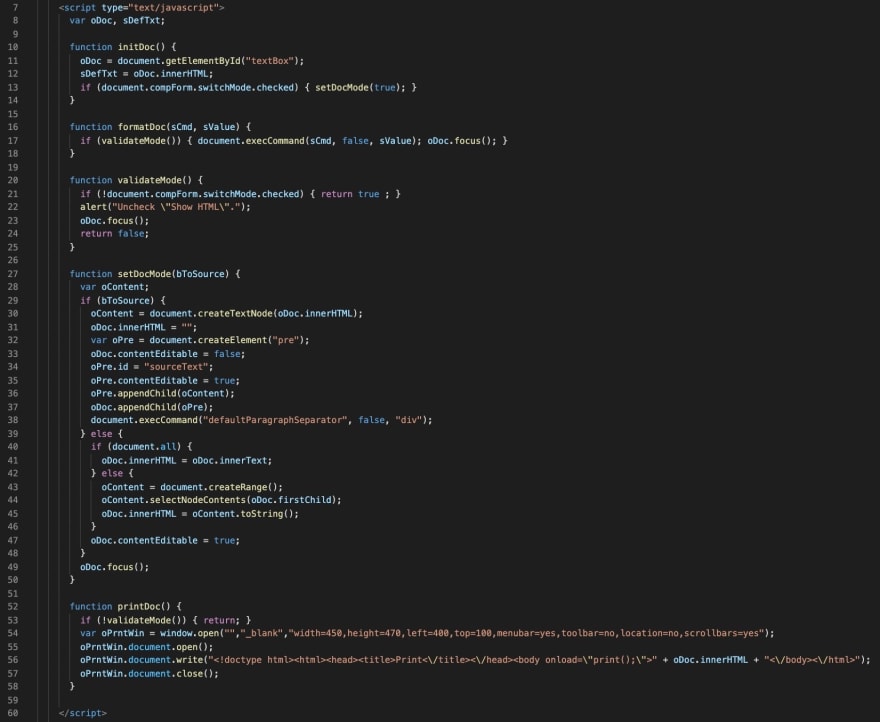This screenshot has height=722, width=880.
Task: Click 'oDoc.contentEditable = true;' on line 47
Action: point(166,541)
